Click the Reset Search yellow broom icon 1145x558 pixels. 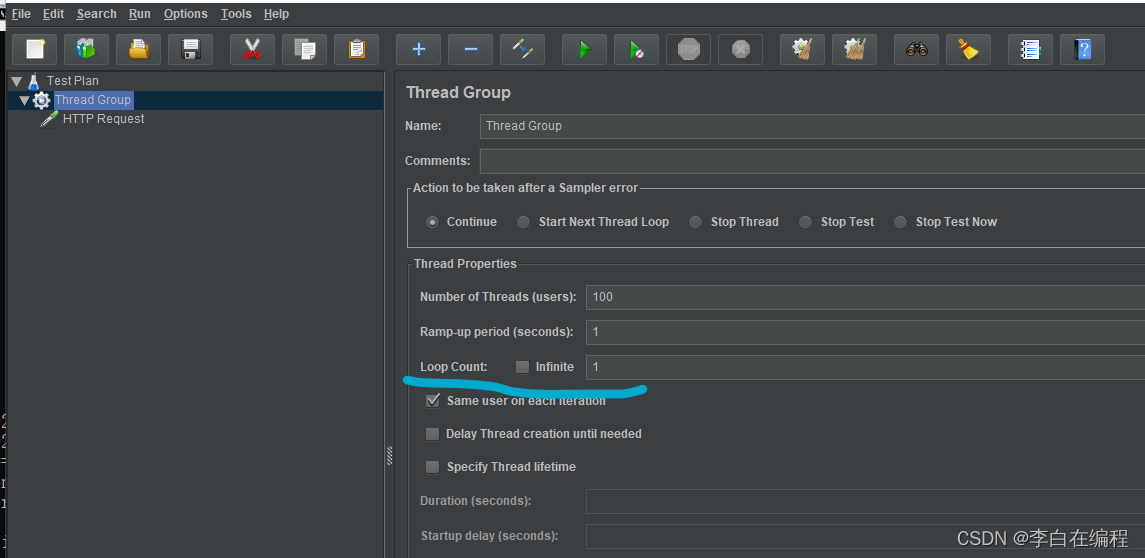(968, 50)
